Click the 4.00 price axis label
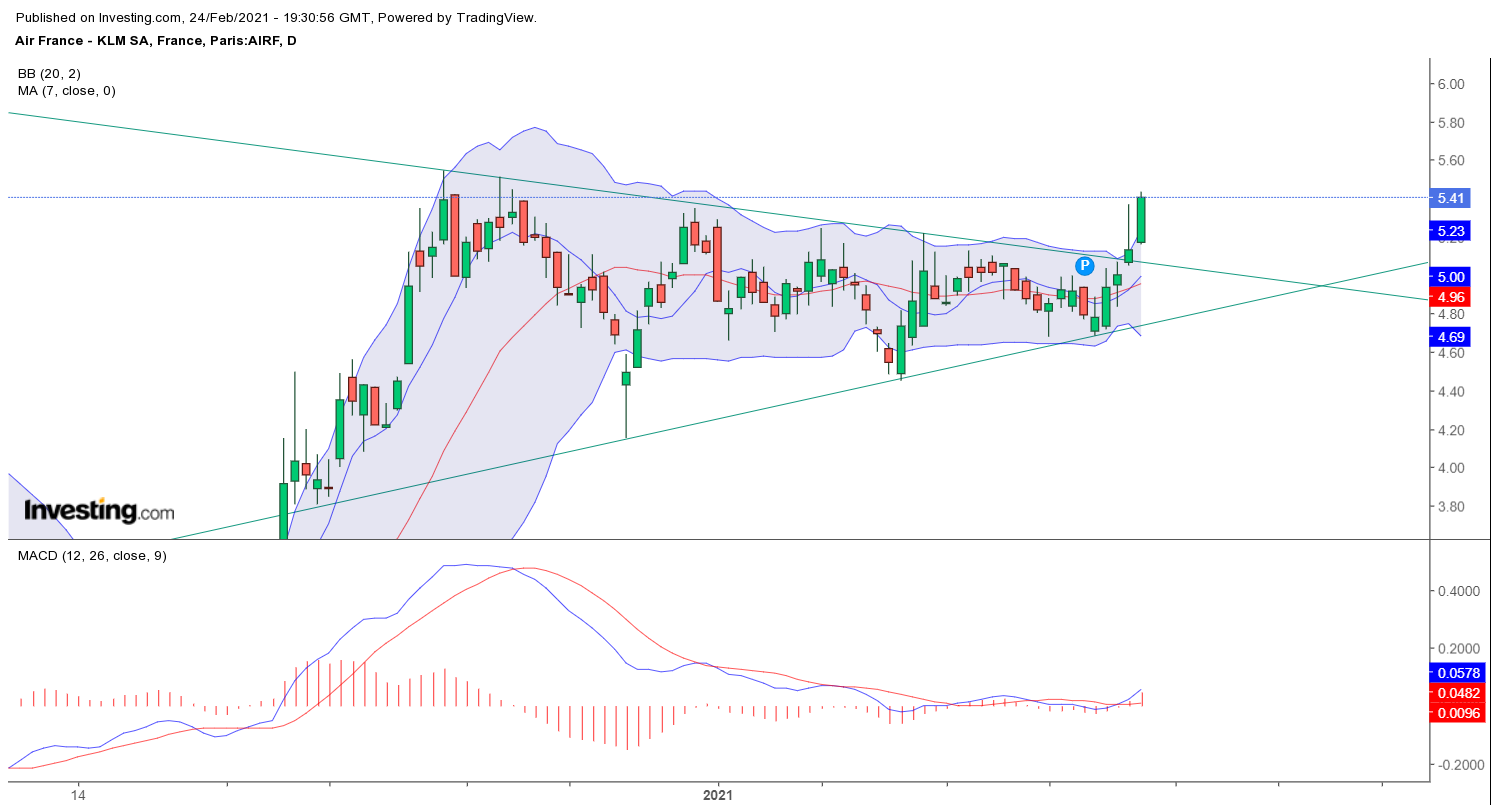 (x=1451, y=468)
